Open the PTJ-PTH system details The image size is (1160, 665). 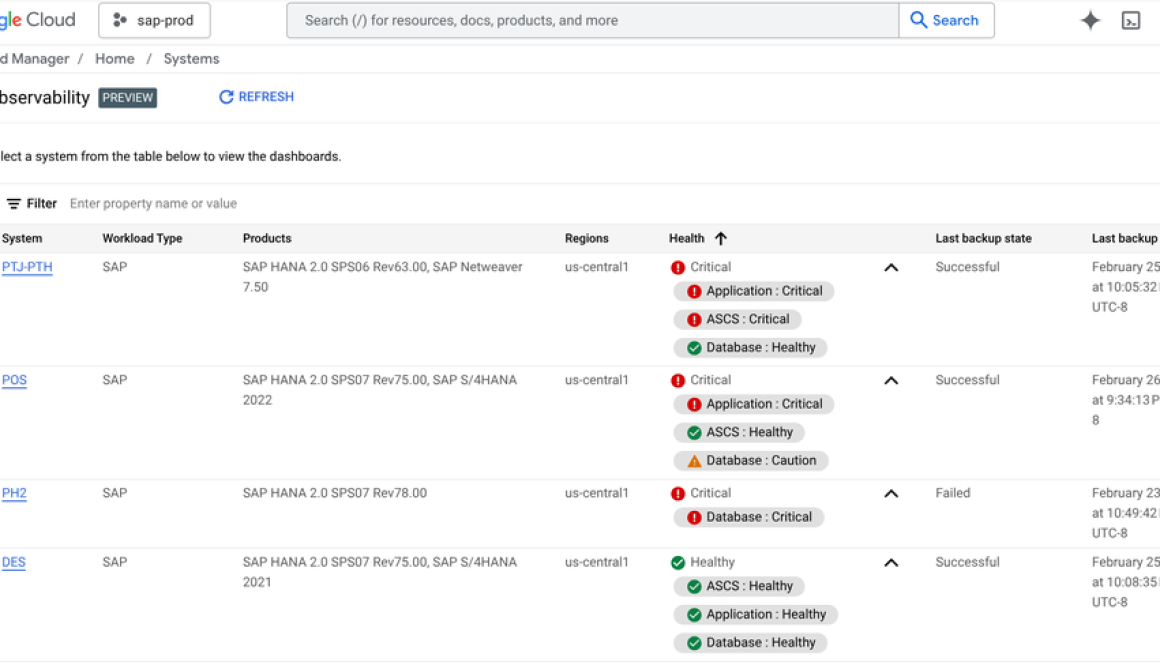pyautogui.click(x=26, y=267)
